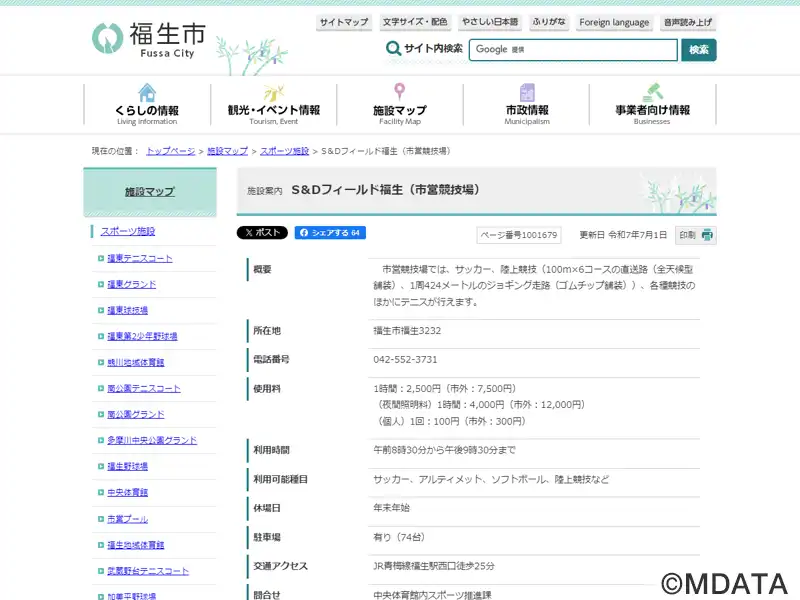
Task: Go to トップページ breadcrumb link
Action: [170, 151]
